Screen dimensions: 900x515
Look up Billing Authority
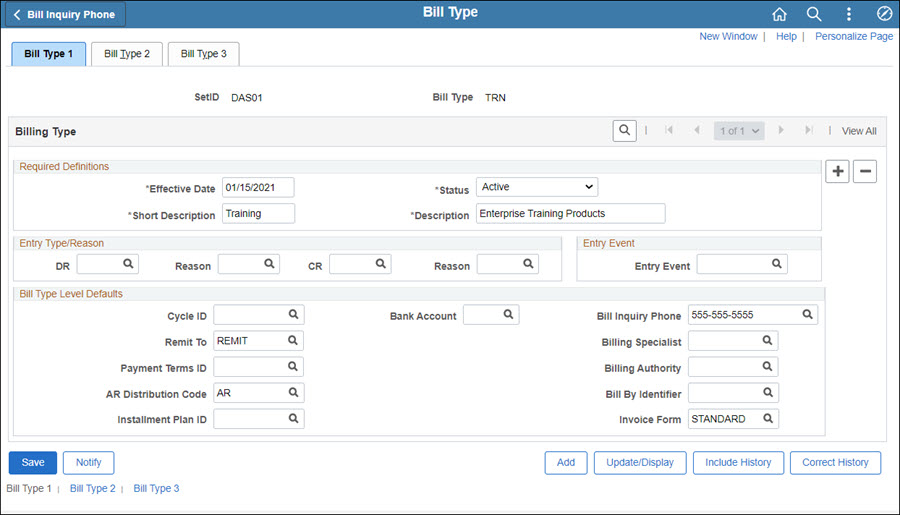(x=767, y=366)
